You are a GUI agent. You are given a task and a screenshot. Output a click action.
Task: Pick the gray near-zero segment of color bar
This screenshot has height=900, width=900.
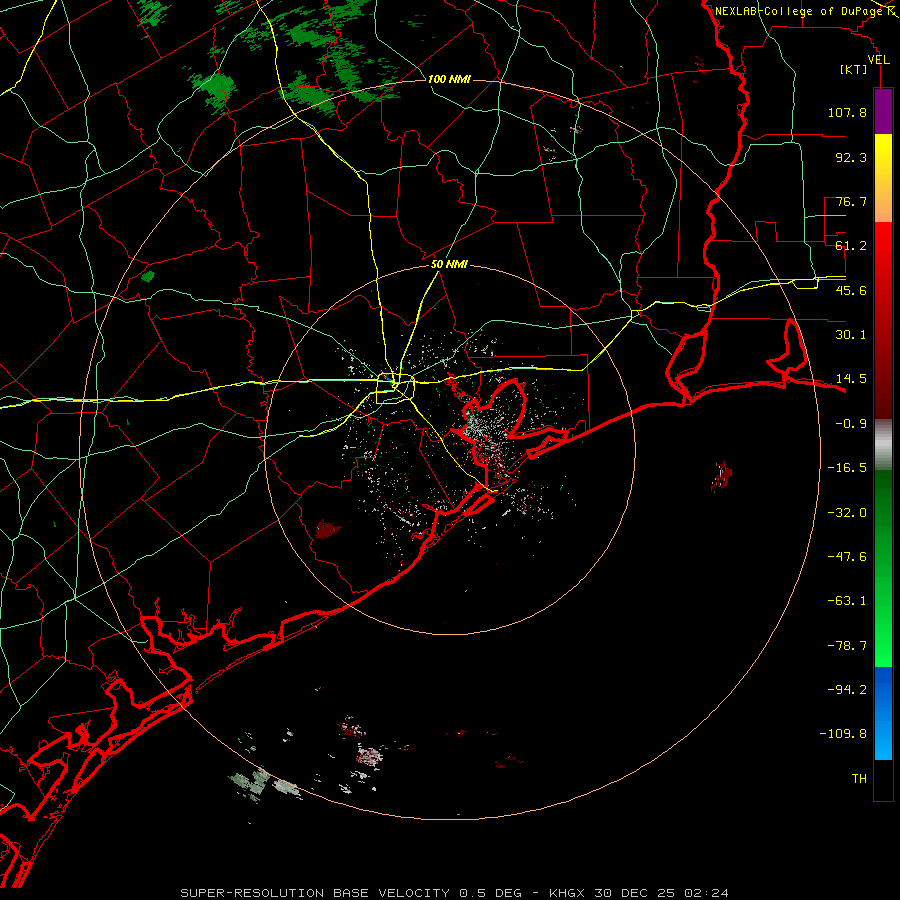point(883,443)
